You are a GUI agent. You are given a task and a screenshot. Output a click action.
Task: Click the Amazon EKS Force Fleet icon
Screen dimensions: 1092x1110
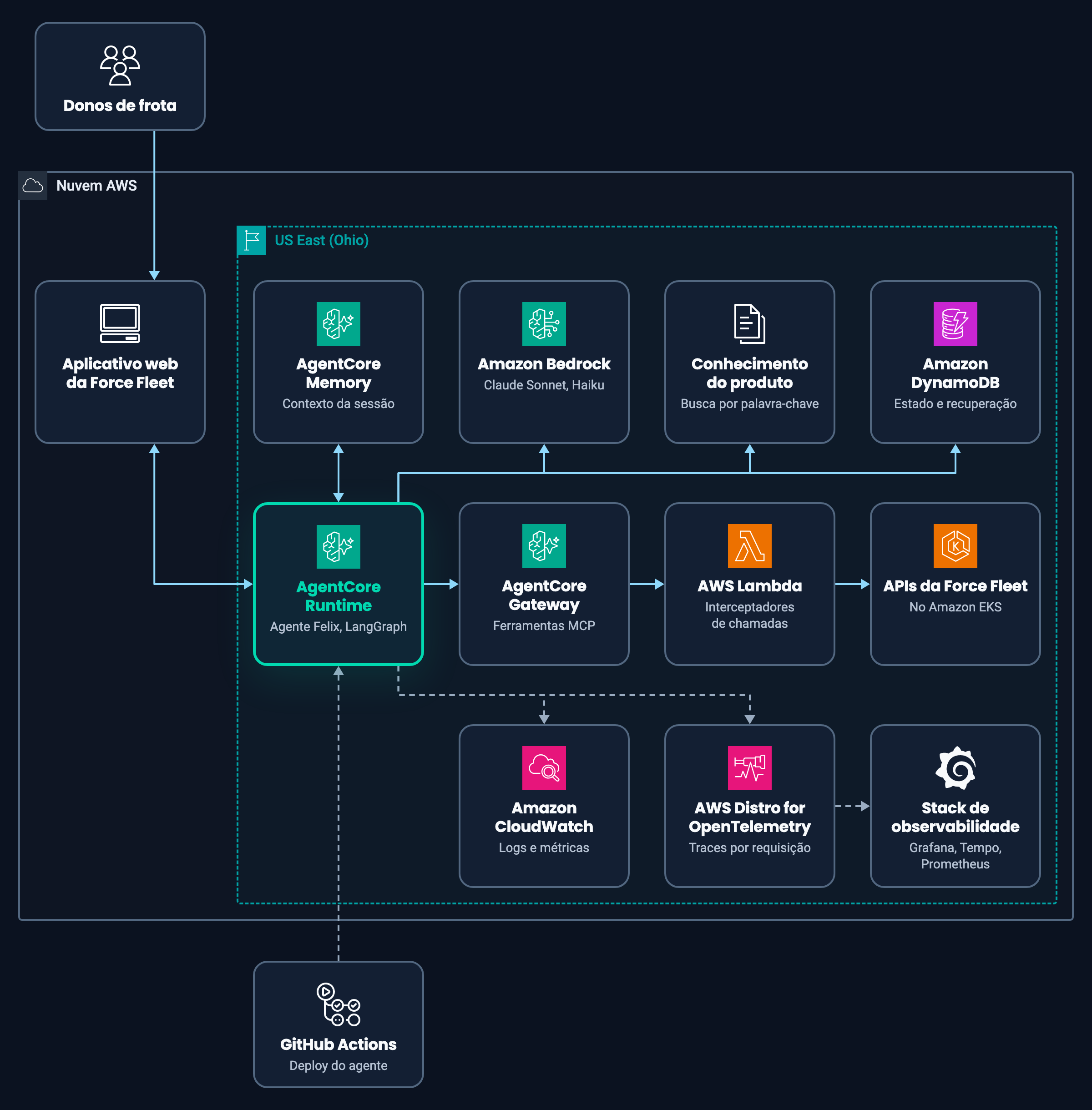[x=955, y=545]
